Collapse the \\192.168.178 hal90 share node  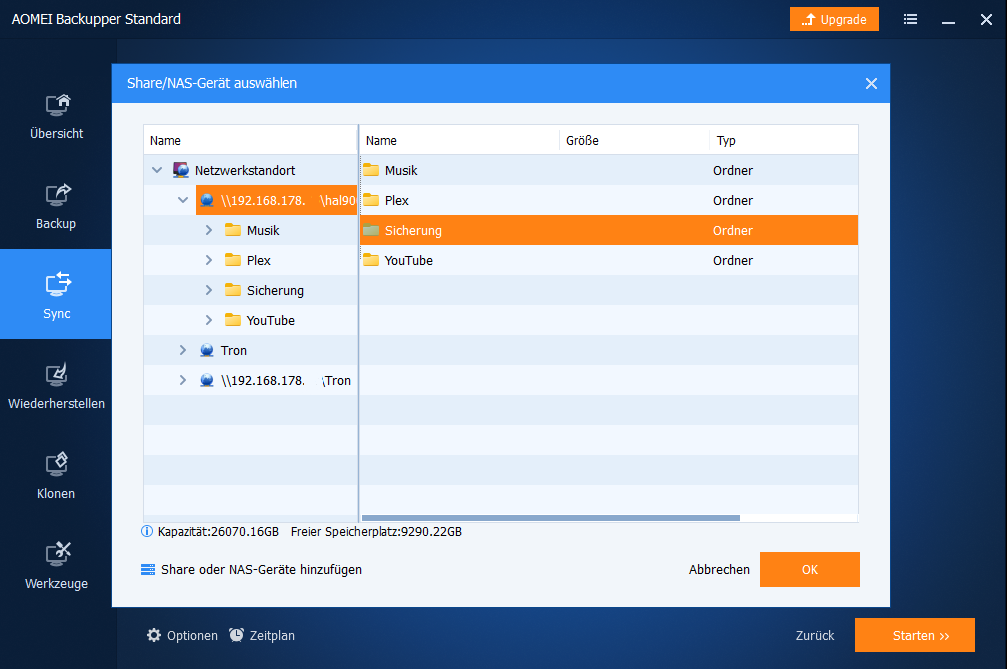pyautogui.click(x=182, y=200)
